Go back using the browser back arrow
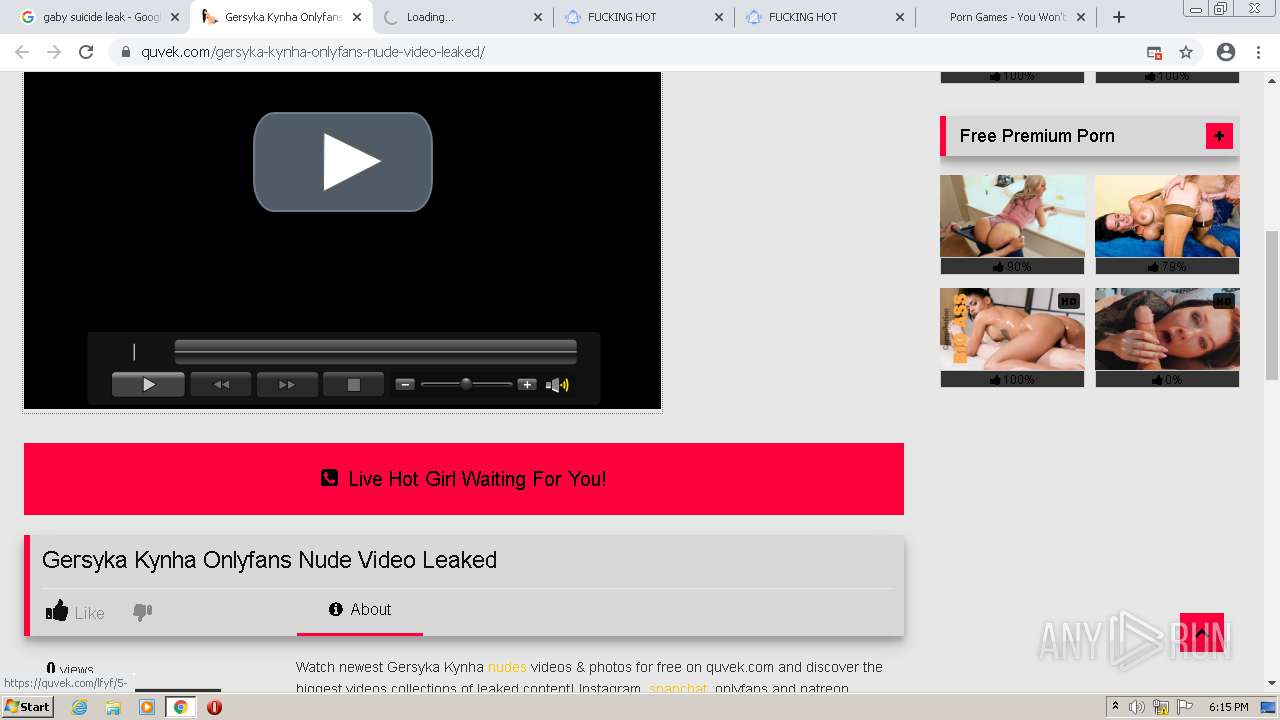The image size is (1280, 720). coord(22,52)
